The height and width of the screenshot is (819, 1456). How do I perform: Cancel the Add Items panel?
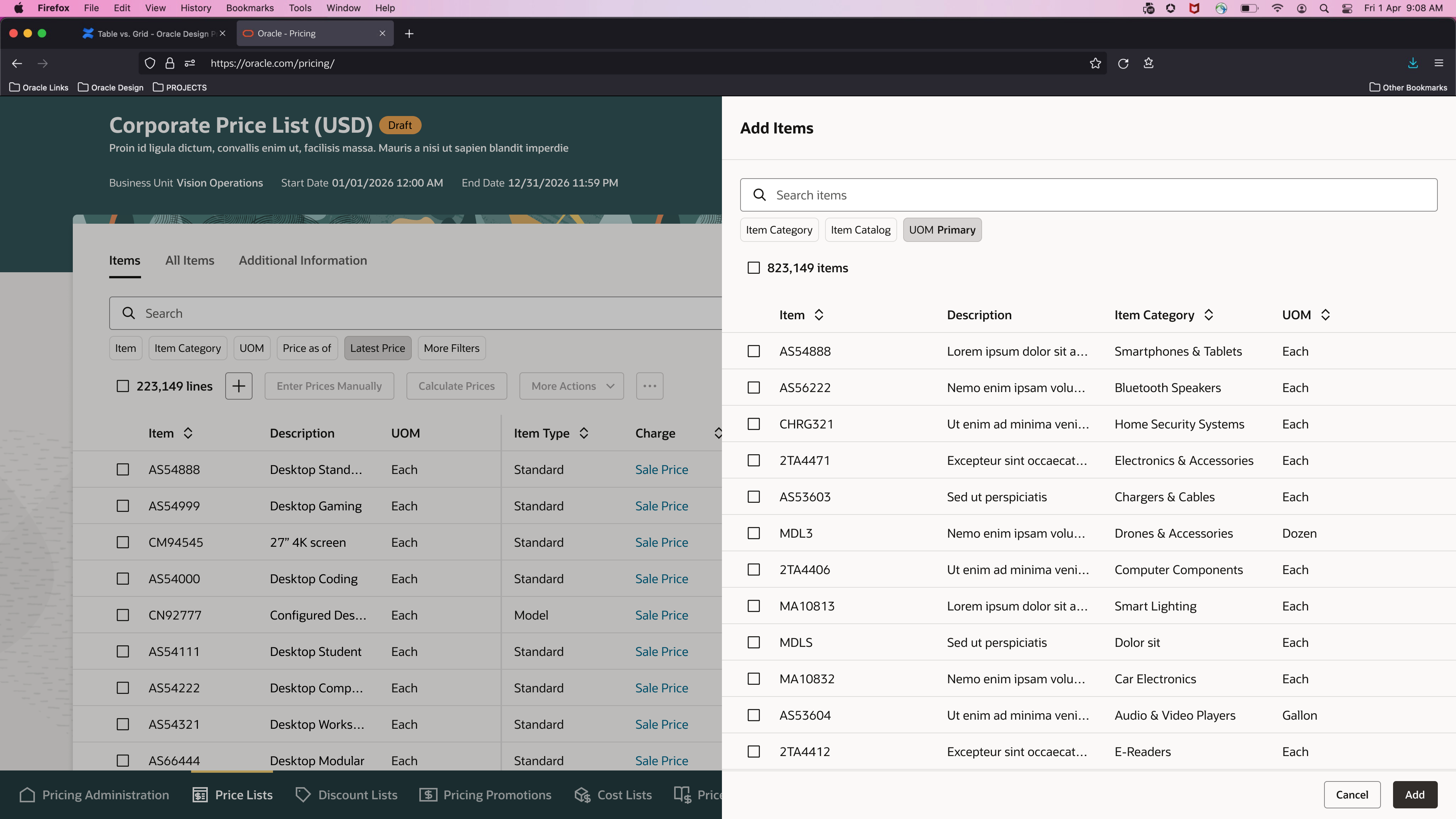1352,795
